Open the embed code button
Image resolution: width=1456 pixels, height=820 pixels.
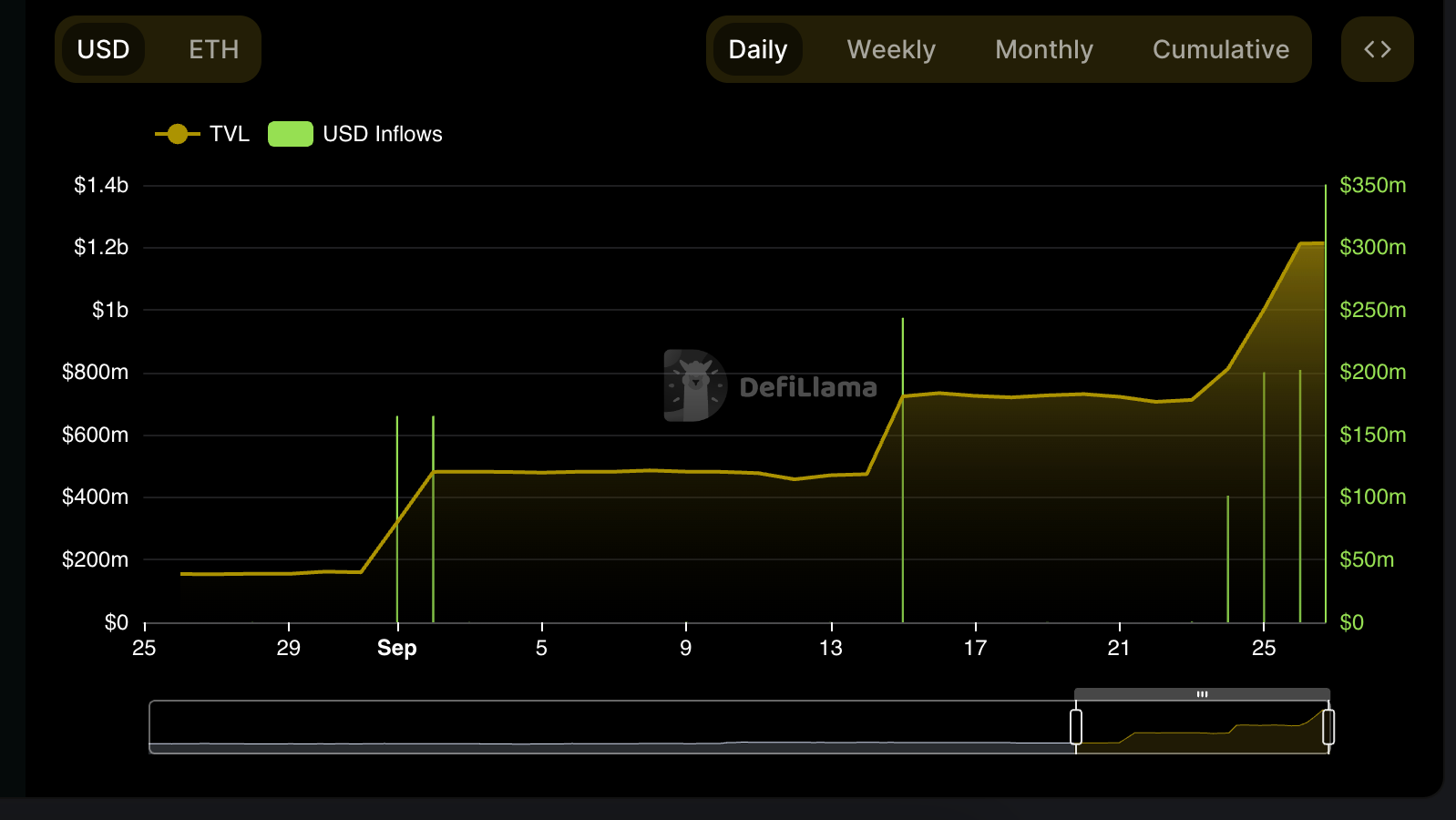click(x=1377, y=49)
